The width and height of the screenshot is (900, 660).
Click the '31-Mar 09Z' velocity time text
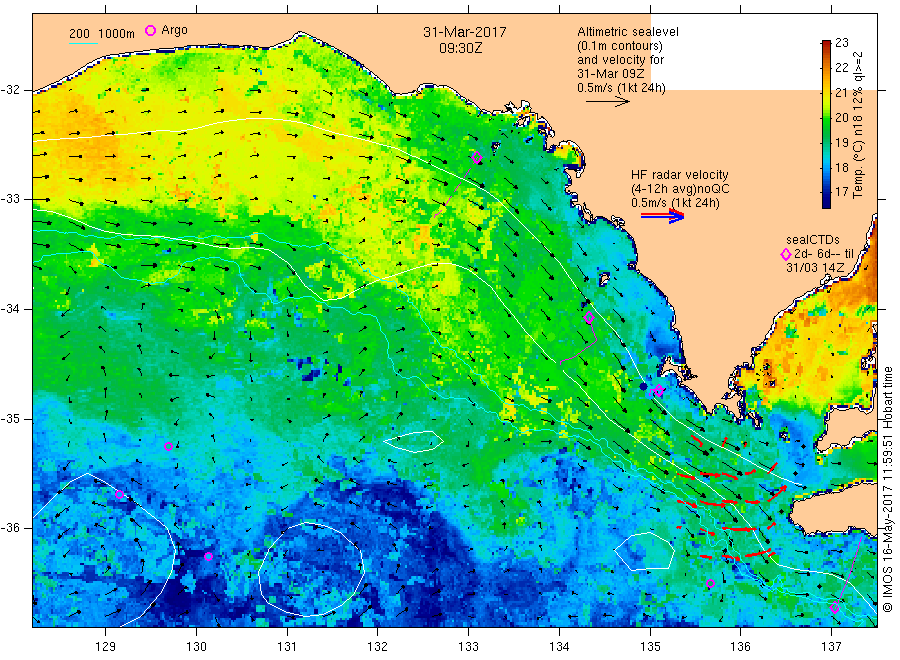pyautogui.click(x=611, y=73)
